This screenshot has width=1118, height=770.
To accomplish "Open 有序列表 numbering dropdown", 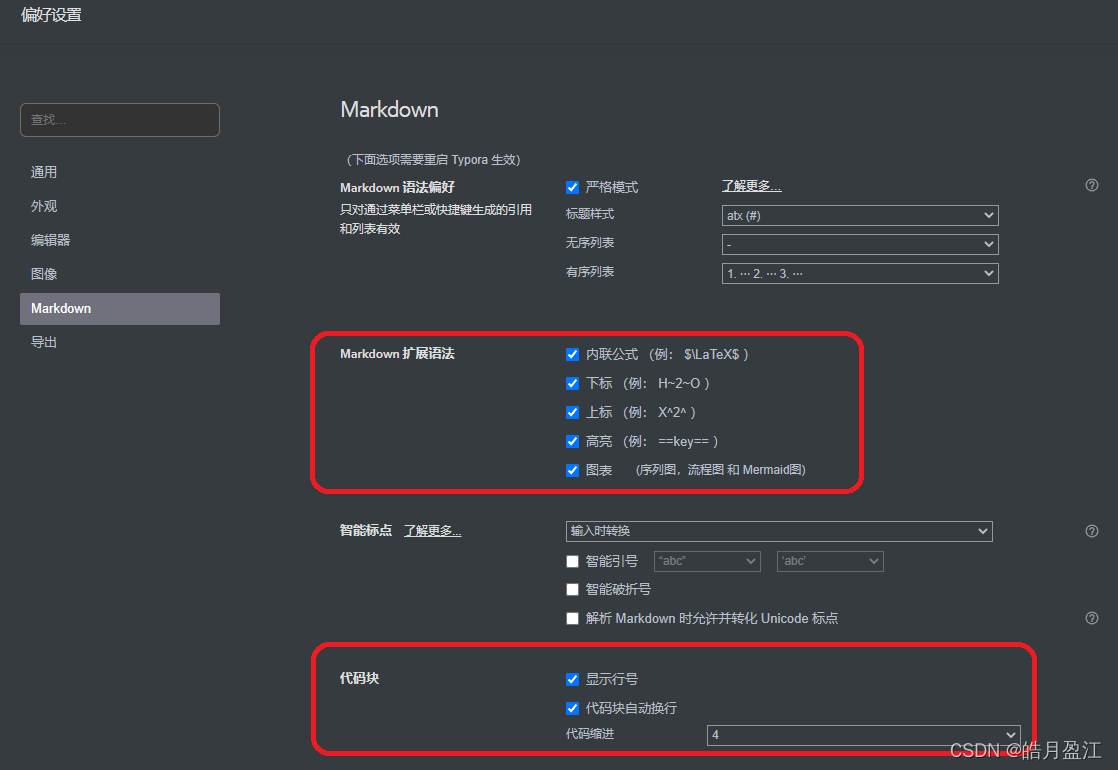I will (860, 274).
